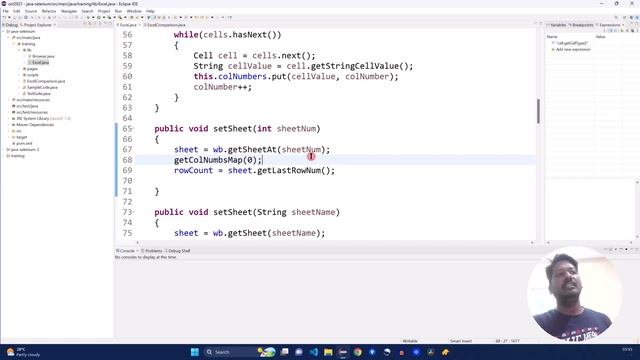Open the Project menu
The height and width of the screenshot is (360, 640).
[104, 11]
